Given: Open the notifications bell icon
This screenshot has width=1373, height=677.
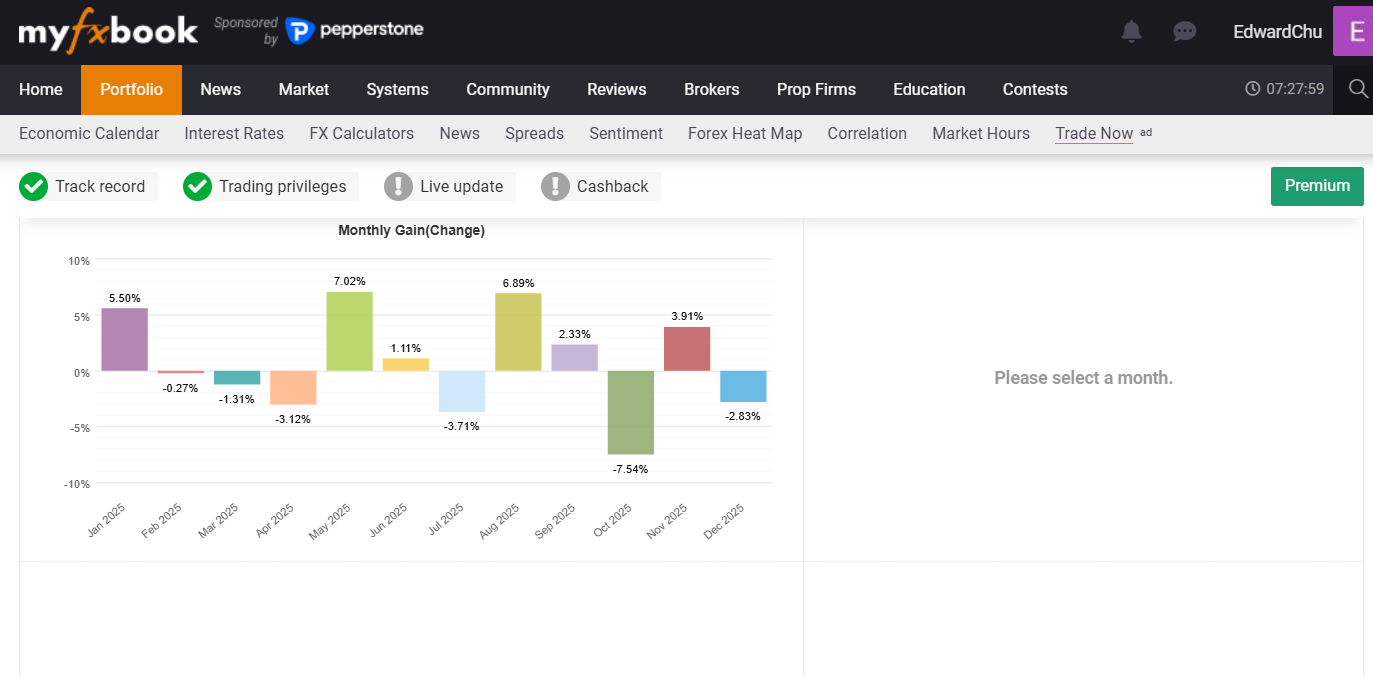Looking at the screenshot, I should pyautogui.click(x=1131, y=32).
